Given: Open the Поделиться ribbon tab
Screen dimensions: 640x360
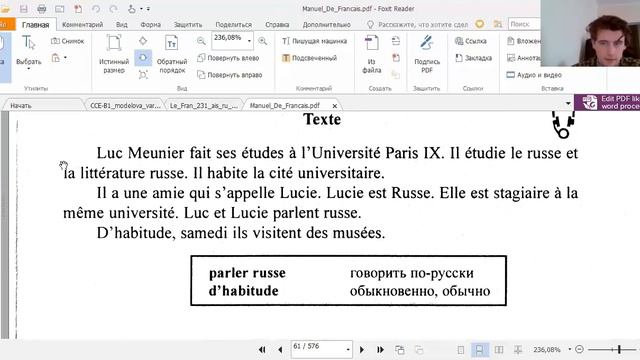Looking at the screenshot, I should point(233,24).
